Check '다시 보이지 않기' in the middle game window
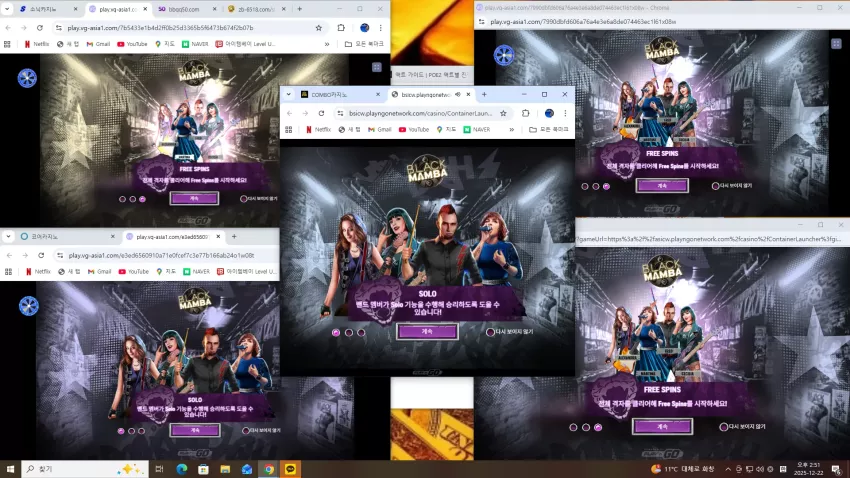850x478 pixels. (490, 332)
